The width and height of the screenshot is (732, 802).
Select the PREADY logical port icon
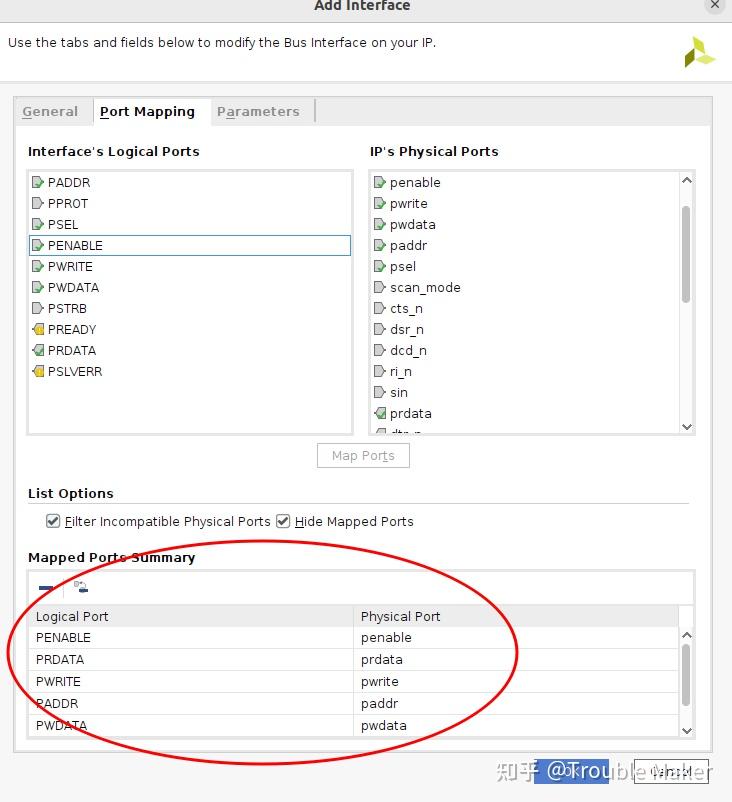click(38, 329)
